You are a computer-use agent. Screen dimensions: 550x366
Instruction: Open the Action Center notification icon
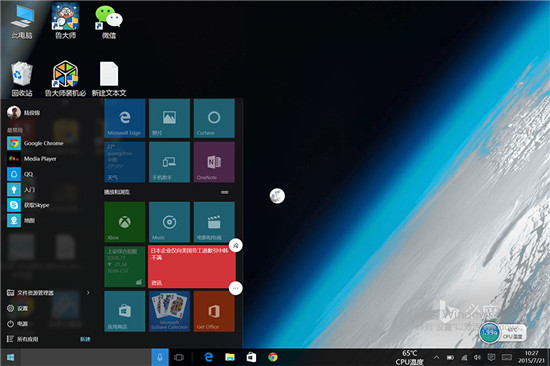[491, 358]
